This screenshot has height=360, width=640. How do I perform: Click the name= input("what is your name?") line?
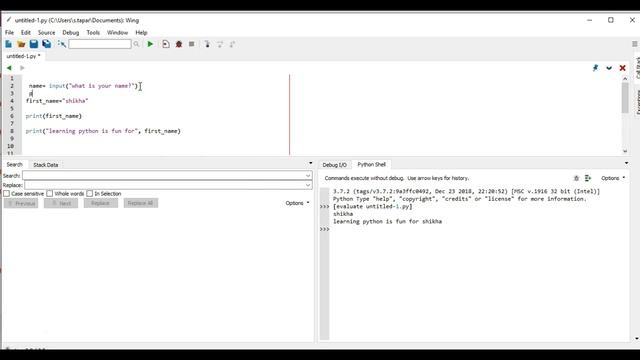[83, 86]
